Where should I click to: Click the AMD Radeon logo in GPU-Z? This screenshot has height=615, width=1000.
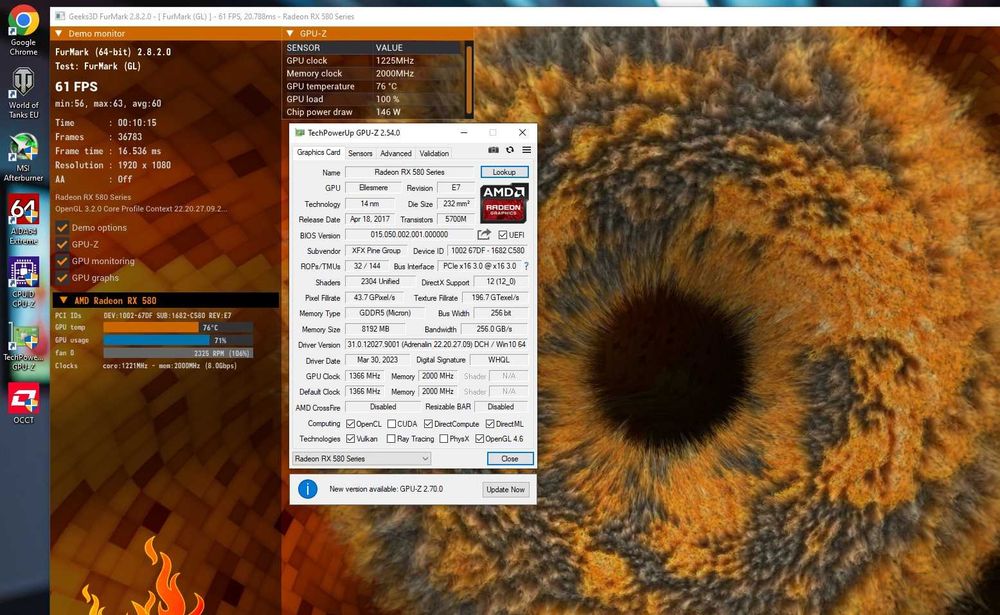pos(504,203)
